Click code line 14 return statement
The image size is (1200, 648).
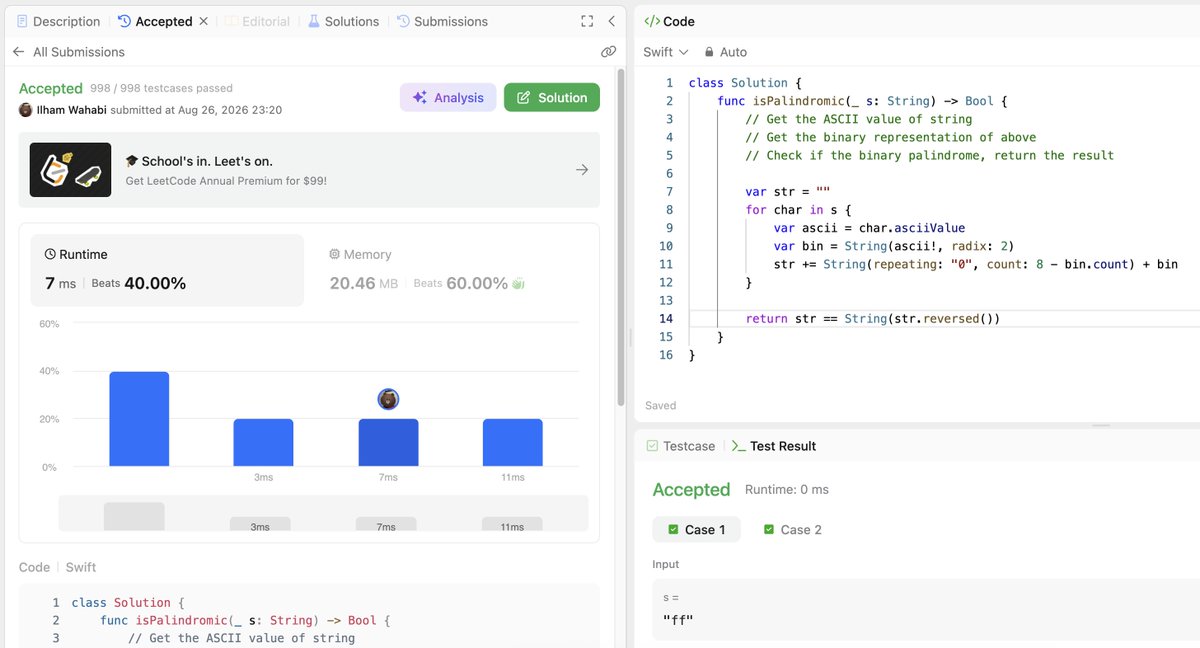(873, 319)
